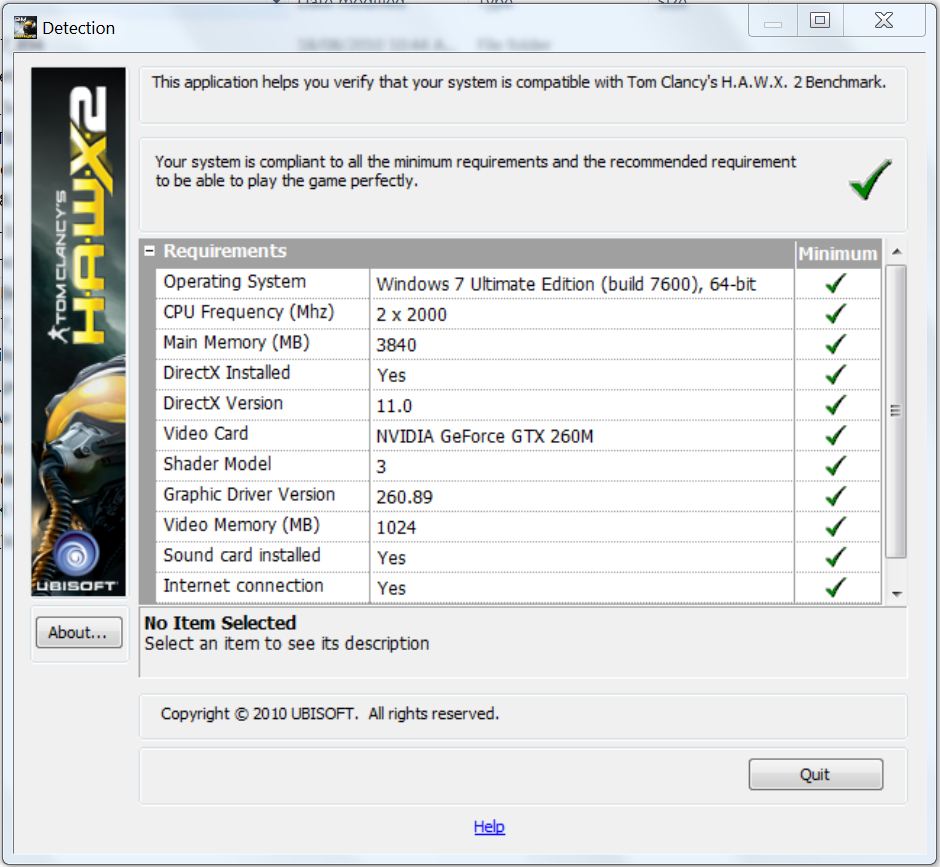Click the H.A.W.X. 2 banner image
Screen dimensions: 940x867
(79, 332)
